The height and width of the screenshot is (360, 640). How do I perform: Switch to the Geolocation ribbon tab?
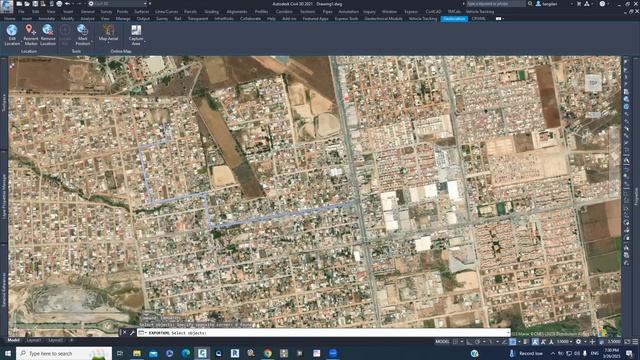pyautogui.click(x=454, y=18)
